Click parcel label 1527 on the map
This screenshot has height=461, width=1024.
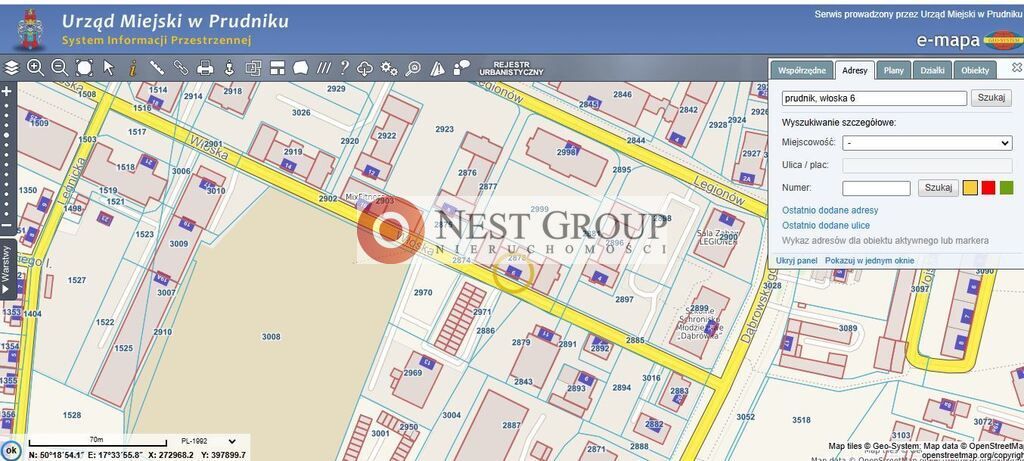click(x=76, y=280)
